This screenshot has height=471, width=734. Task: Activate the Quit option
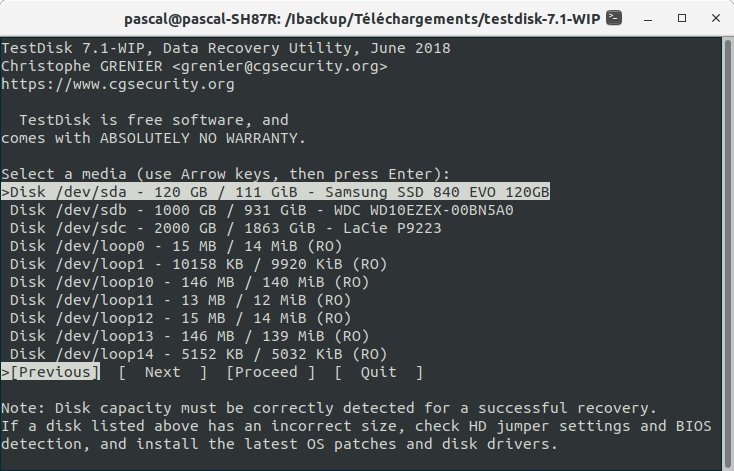coord(379,372)
